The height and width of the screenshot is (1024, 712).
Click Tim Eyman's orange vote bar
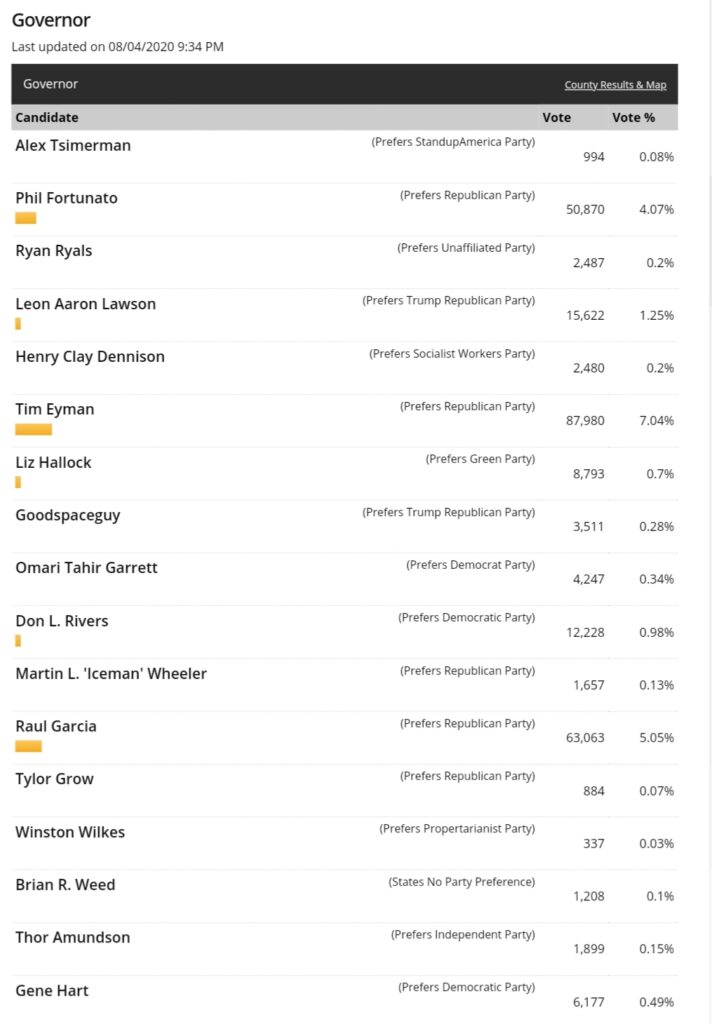(x=33, y=430)
